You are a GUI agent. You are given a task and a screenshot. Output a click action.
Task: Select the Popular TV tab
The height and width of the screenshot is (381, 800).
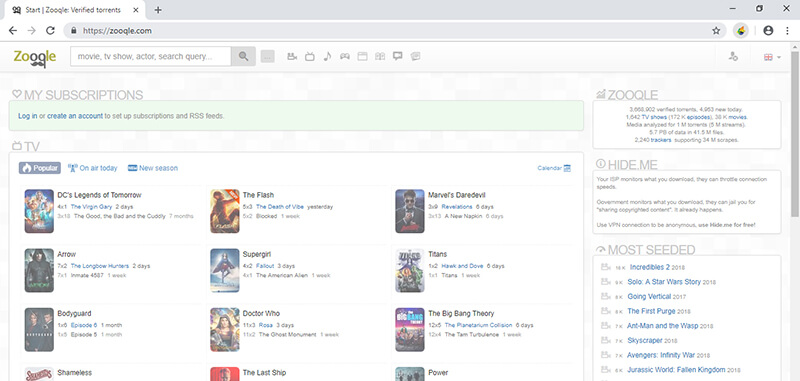tap(40, 168)
